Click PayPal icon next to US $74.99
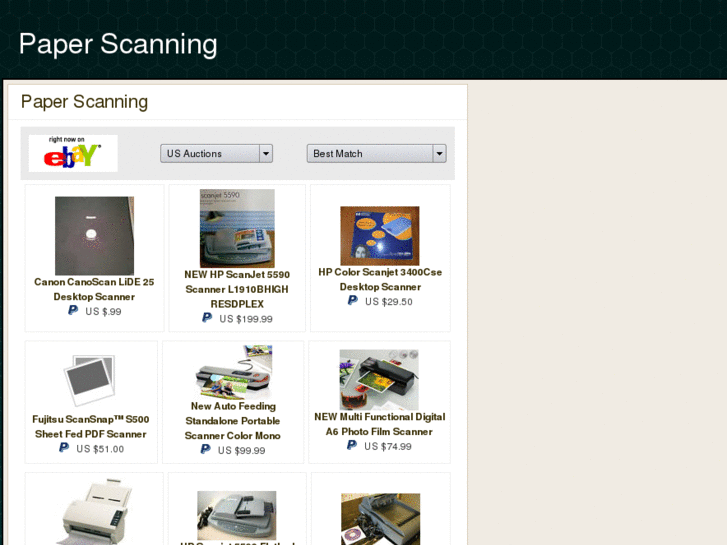Screen dimensions: 727x545 (352, 445)
